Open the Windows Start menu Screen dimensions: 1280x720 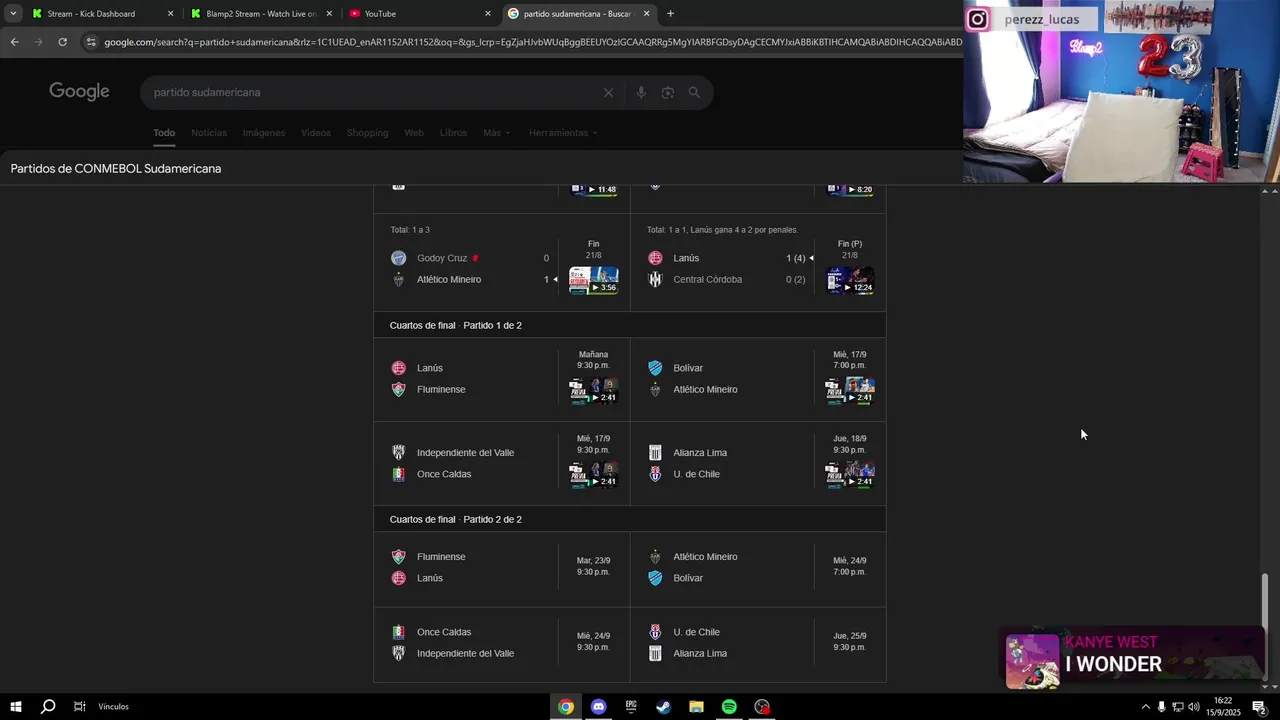point(16,707)
